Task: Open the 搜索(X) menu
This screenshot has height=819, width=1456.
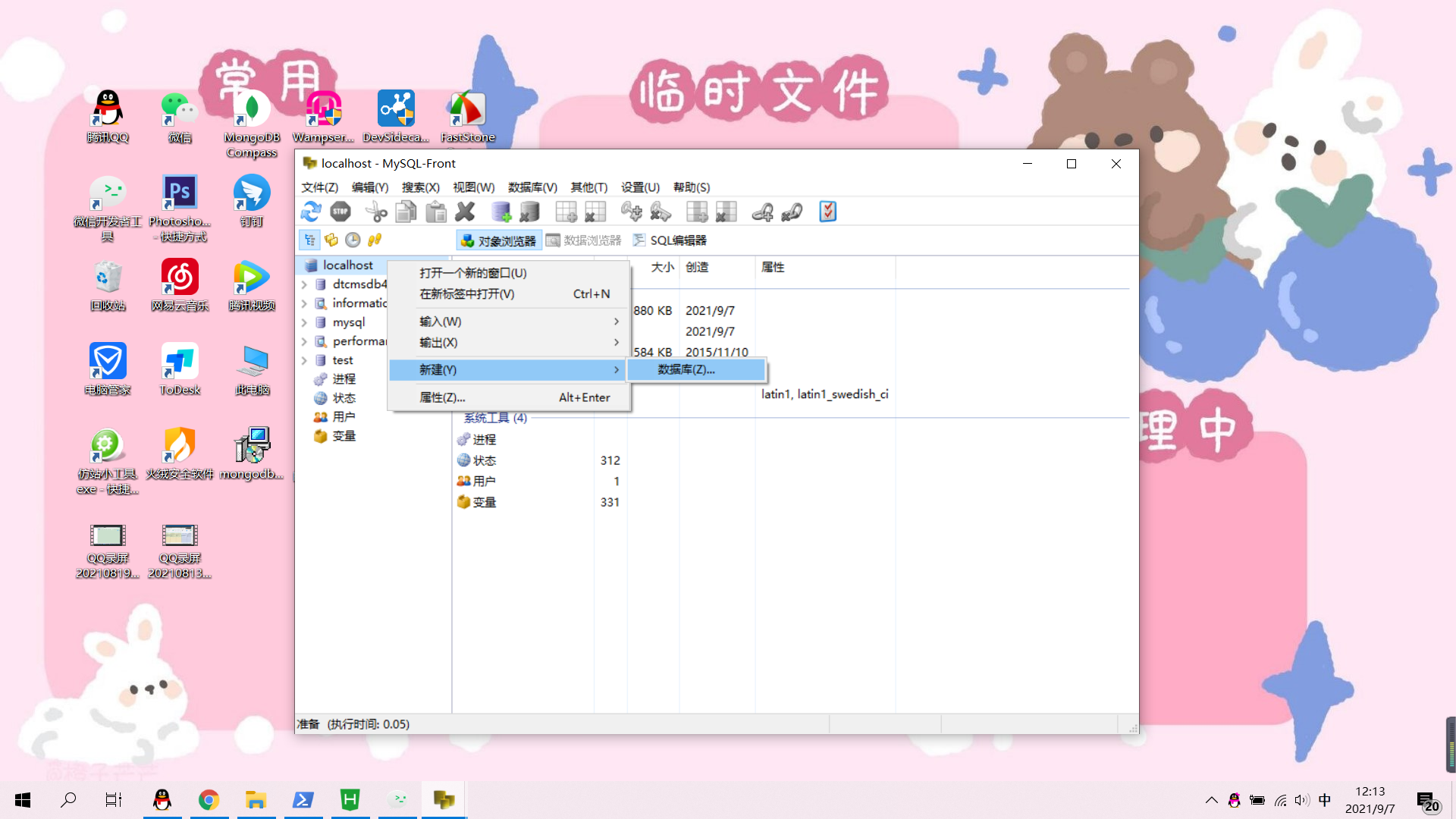Action: (421, 187)
